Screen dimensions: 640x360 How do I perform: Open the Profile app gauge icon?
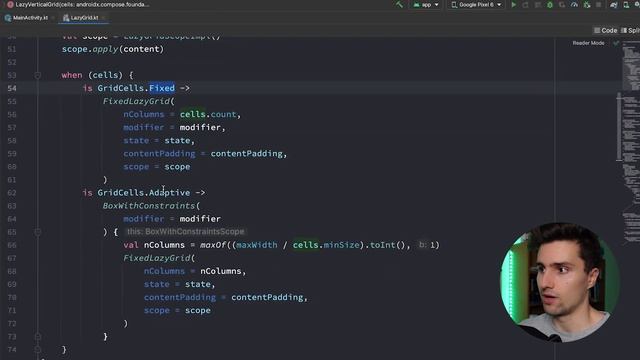[574, 5]
